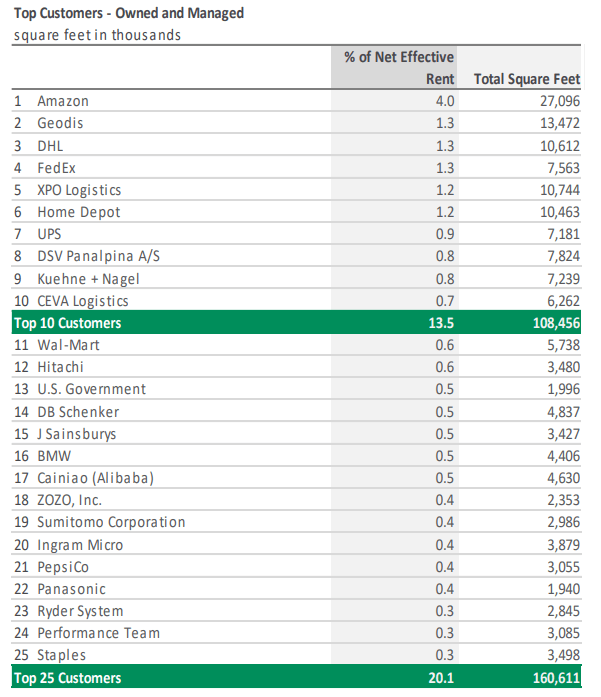
Task: Click BMW square feet 4,406
Action: (564, 456)
